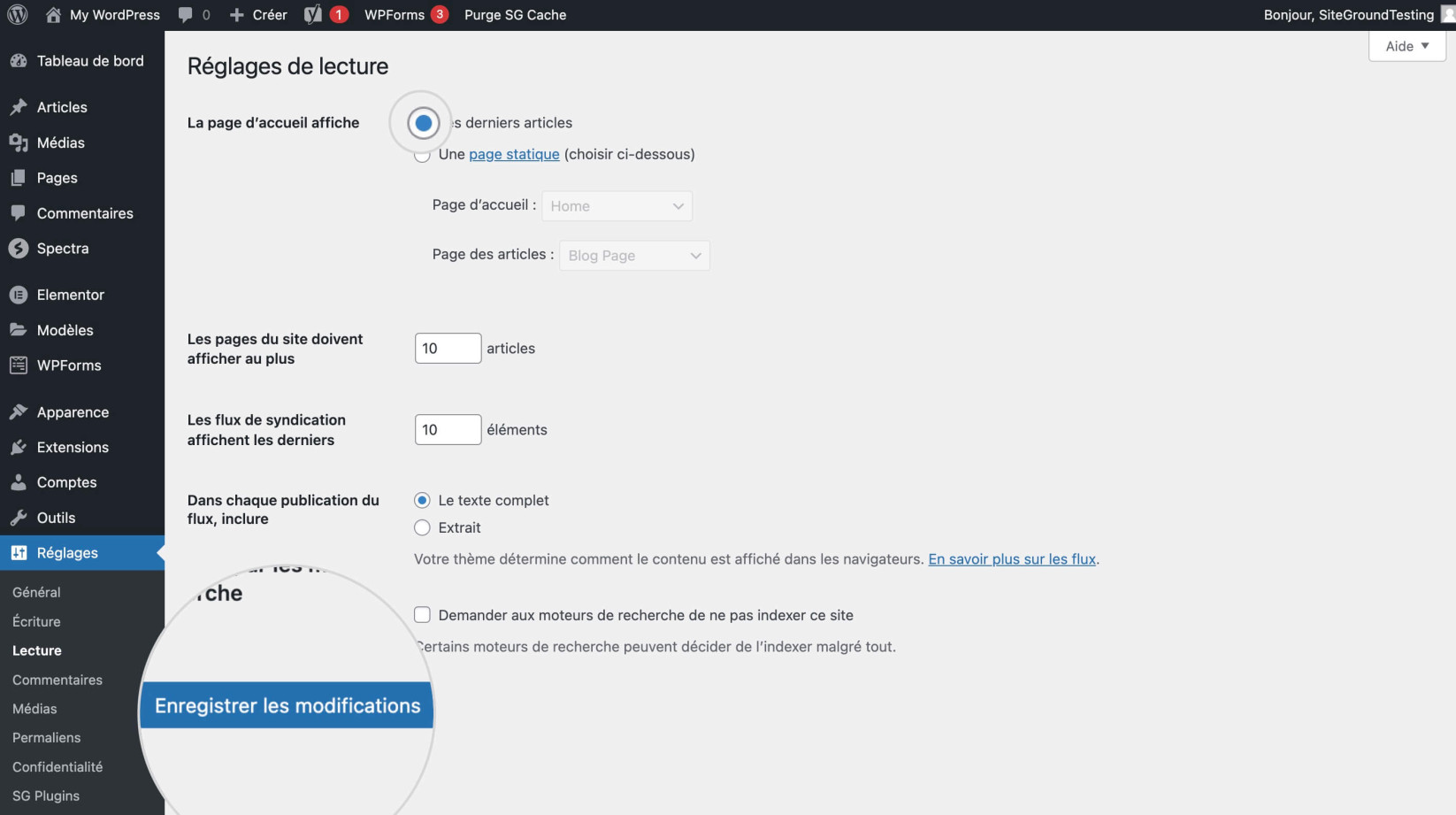The width and height of the screenshot is (1456, 815).
Task: Open the Général settings submenu
Action: (x=36, y=592)
